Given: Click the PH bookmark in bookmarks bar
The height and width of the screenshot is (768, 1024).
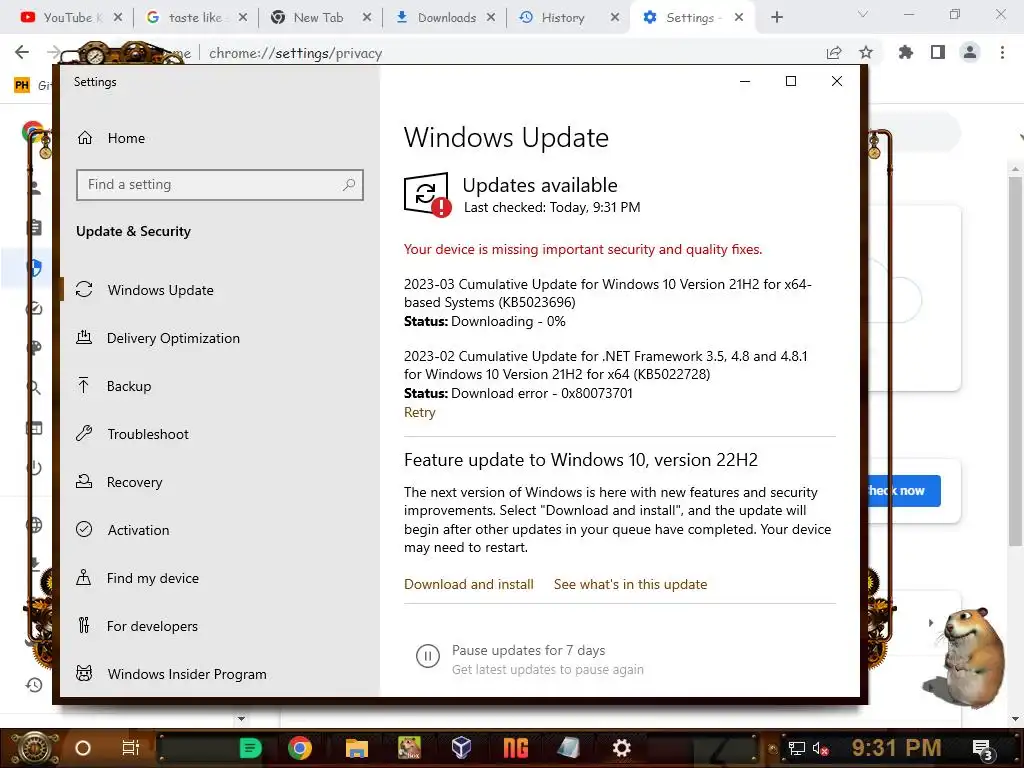Looking at the screenshot, I should pos(22,85).
